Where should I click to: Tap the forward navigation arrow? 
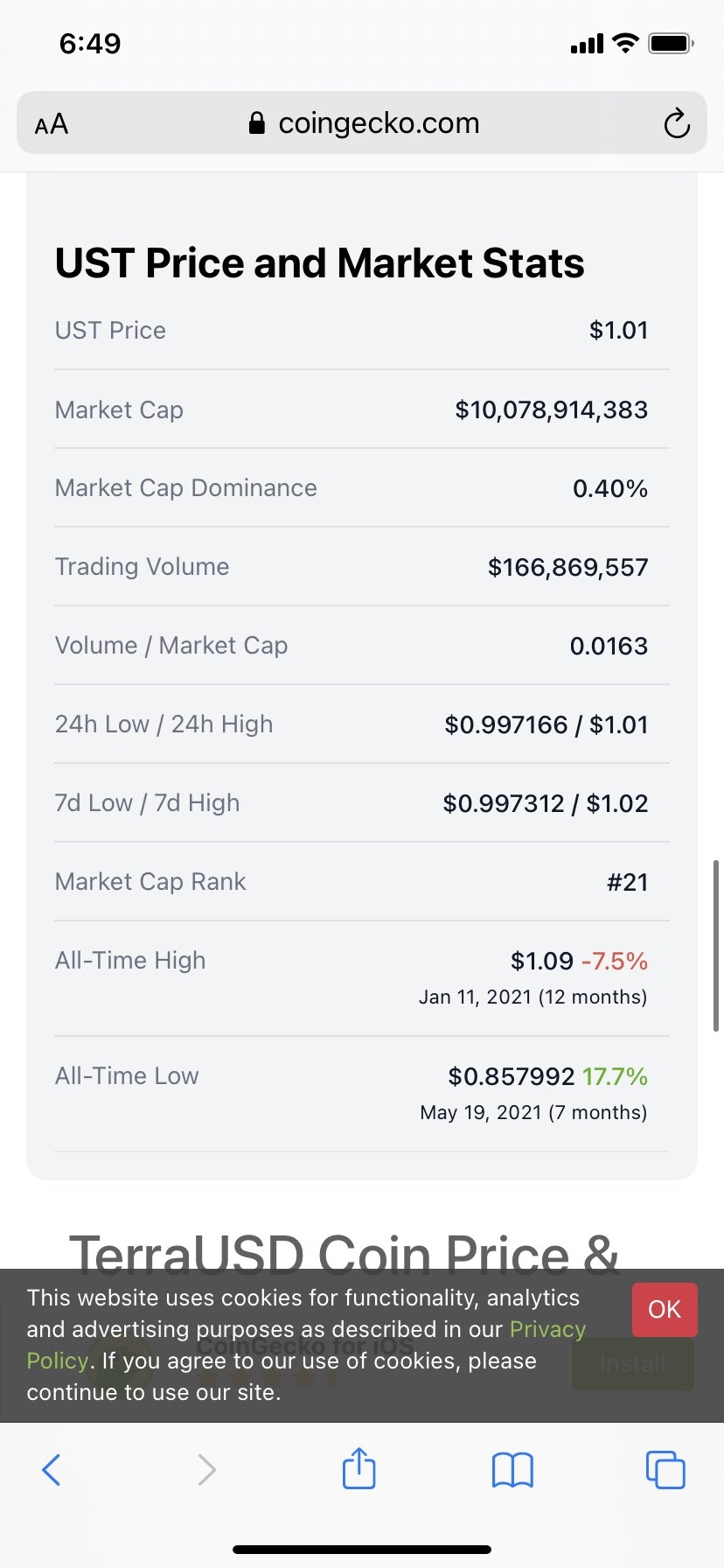click(x=206, y=1469)
